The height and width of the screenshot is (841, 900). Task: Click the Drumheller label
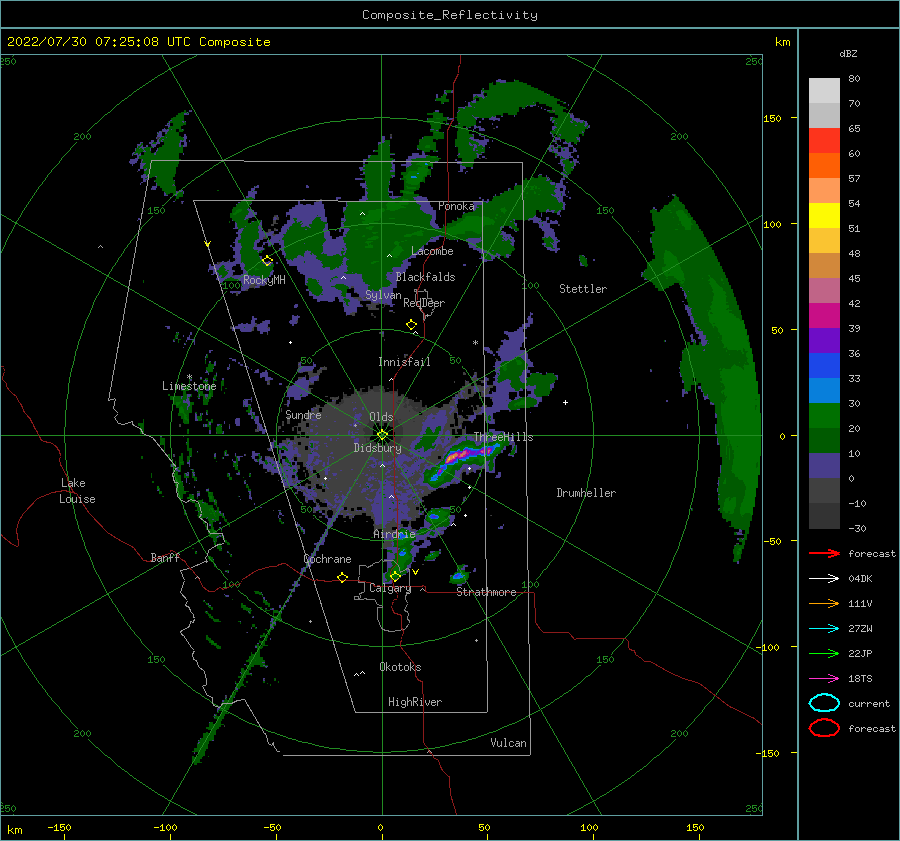(586, 493)
